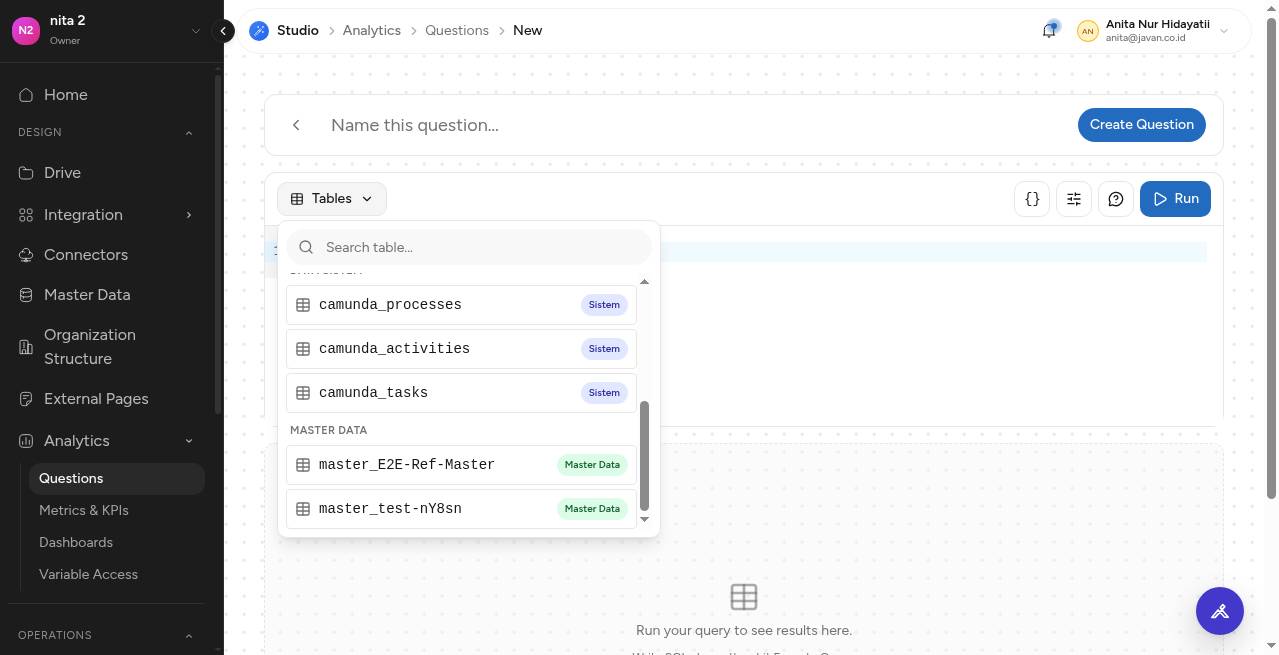The image size is (1279, 655).
Task: Open the notifications bell
Action: click(x=1049, y=31)
